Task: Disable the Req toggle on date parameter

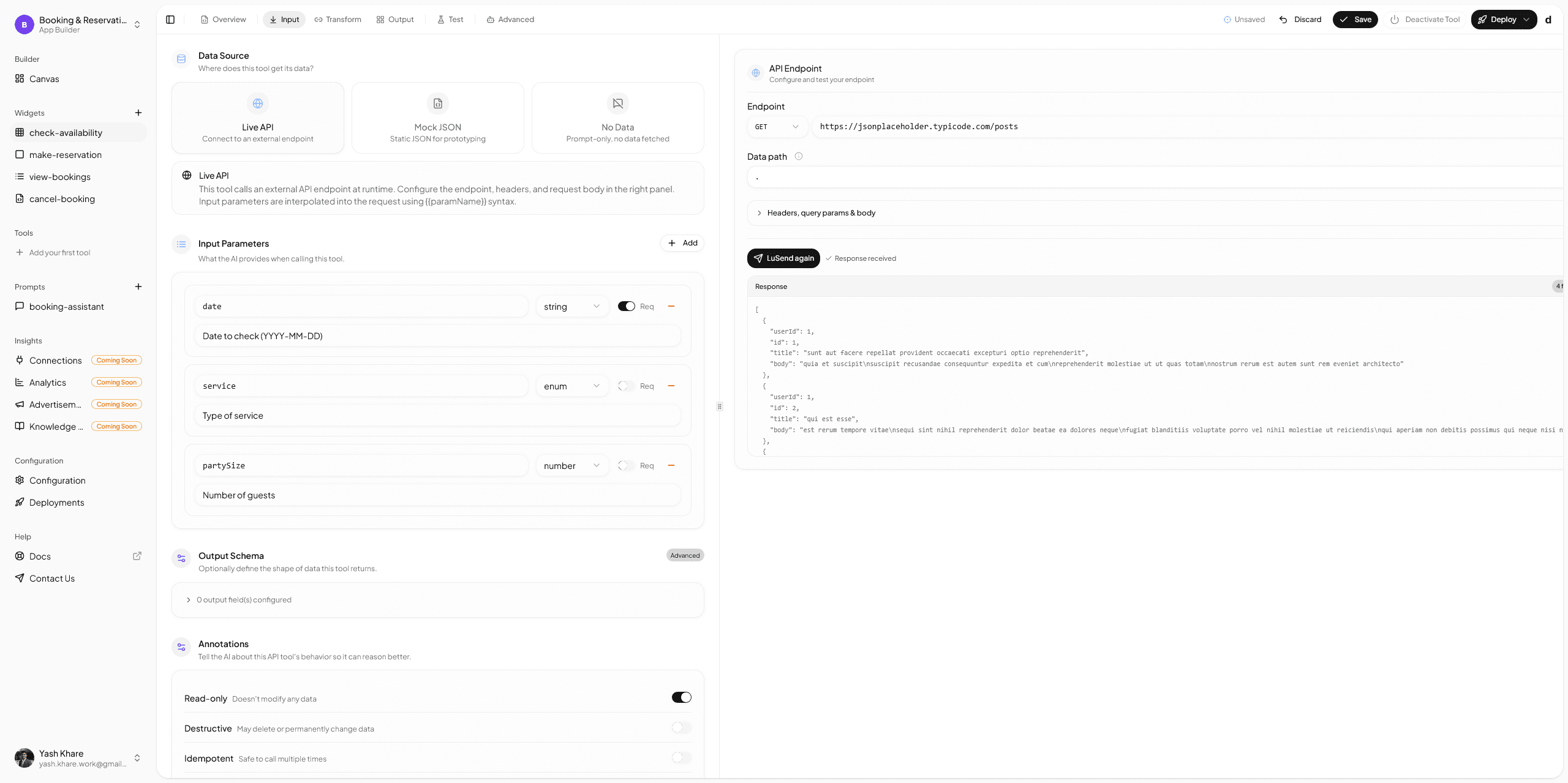Action: 627,305
